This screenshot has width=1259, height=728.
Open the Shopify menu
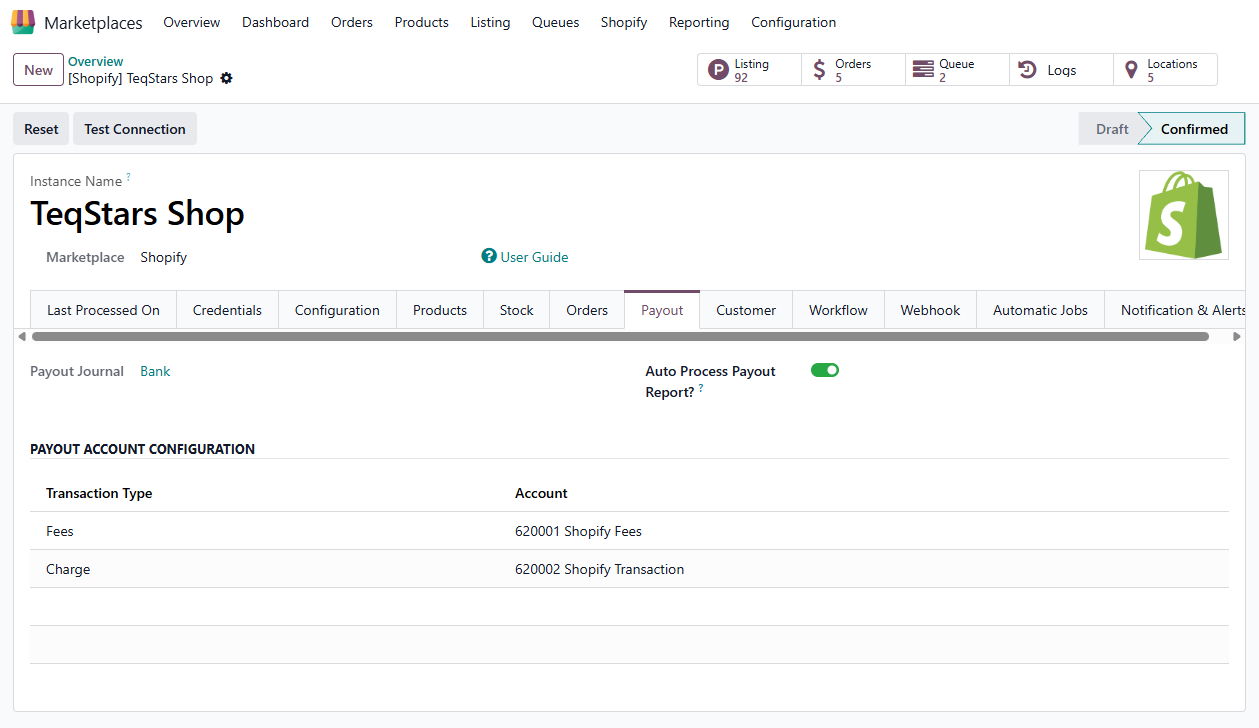click(624, 22)
